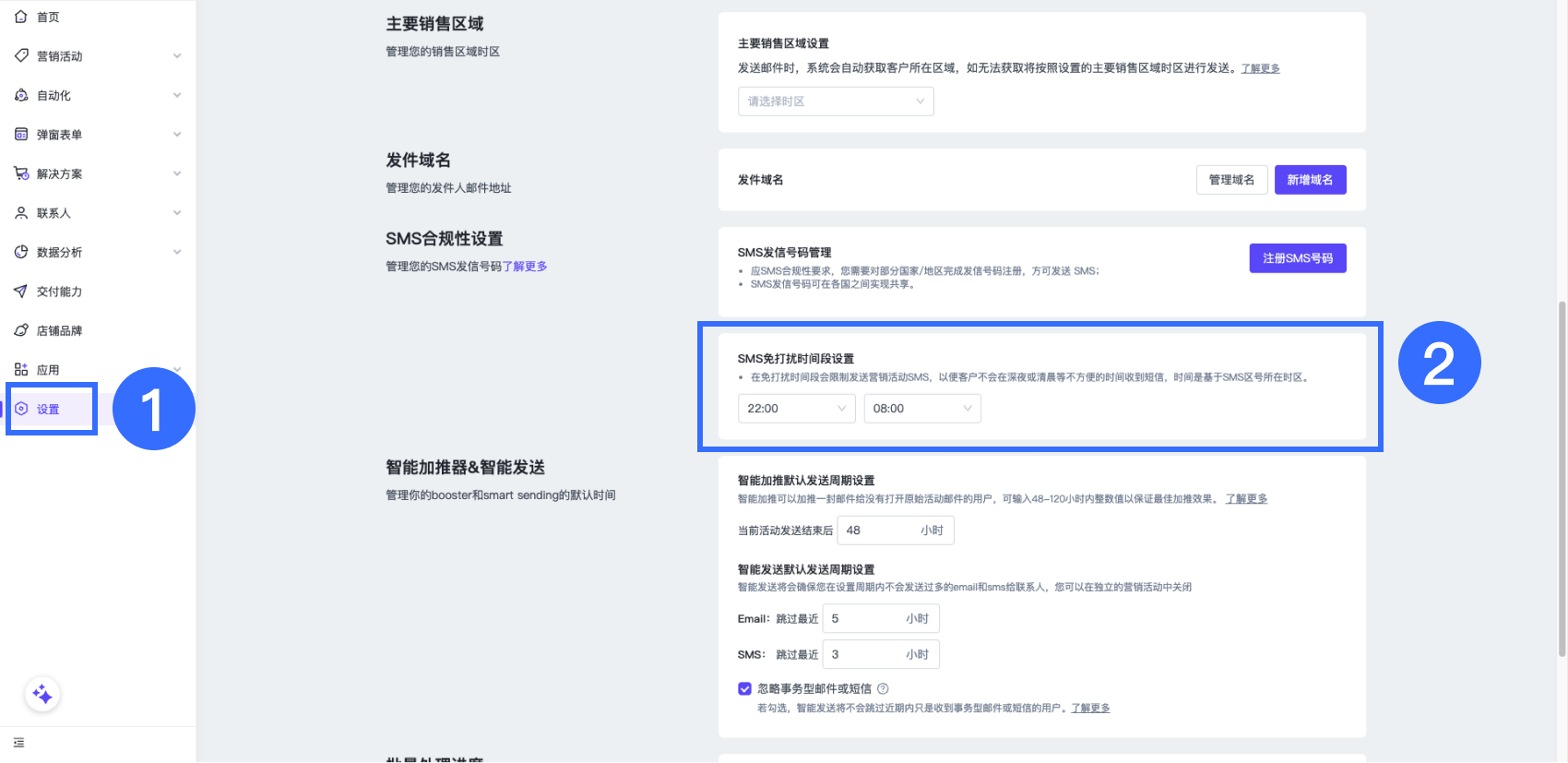1568x763 pixels.
Task: Click the home icon (首页) in sidebar
Action: tap(21, 17)
